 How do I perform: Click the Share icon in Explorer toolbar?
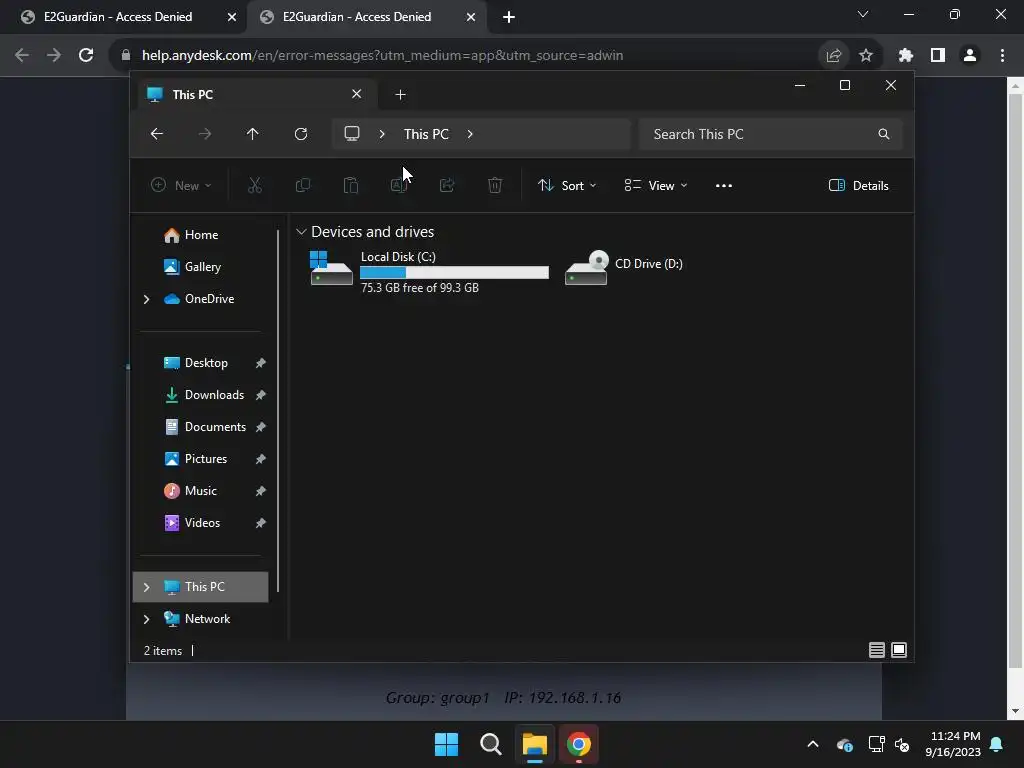(447, 185)
